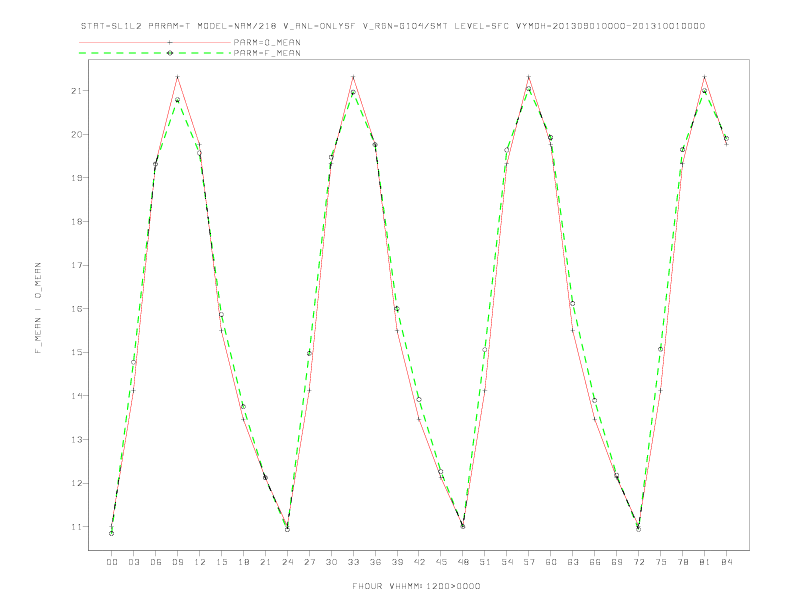Click the O_MEAN plus marker at hour 63
The height and width of the screenshot is (612, 792).
(x=573, y=330)
